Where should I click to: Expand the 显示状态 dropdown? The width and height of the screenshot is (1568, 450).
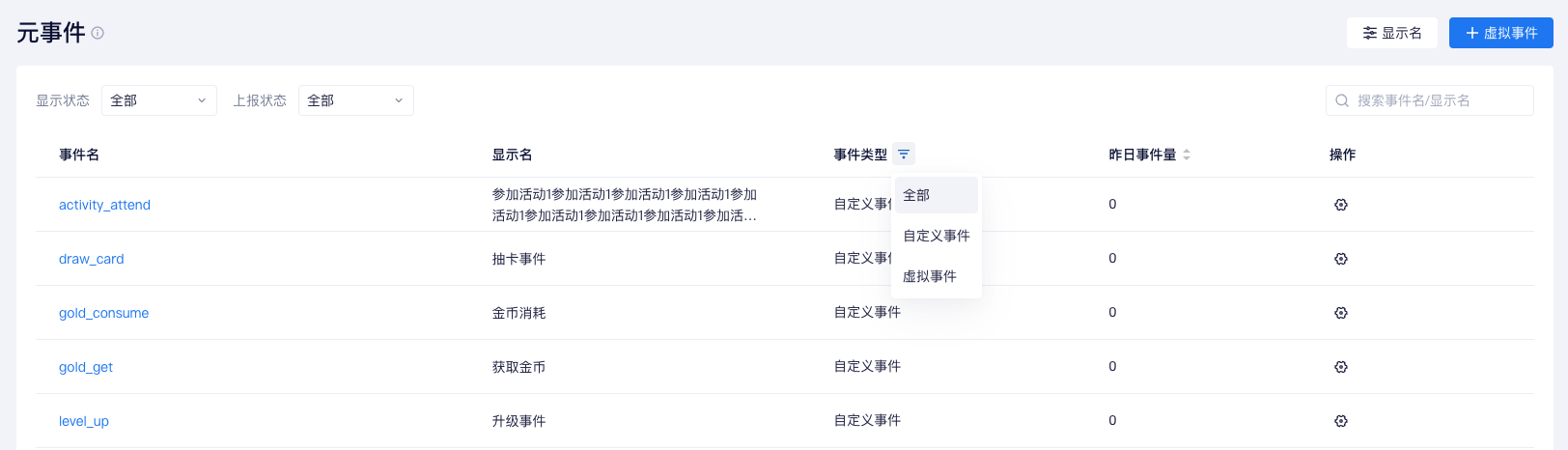click(x=159, y=100)
